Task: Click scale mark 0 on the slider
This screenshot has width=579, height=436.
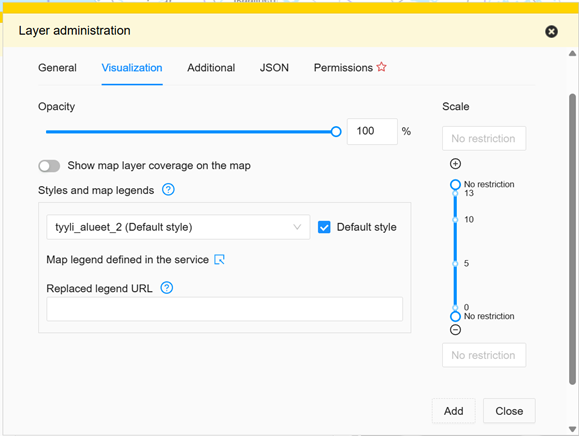Action: [x=455, y=308]
